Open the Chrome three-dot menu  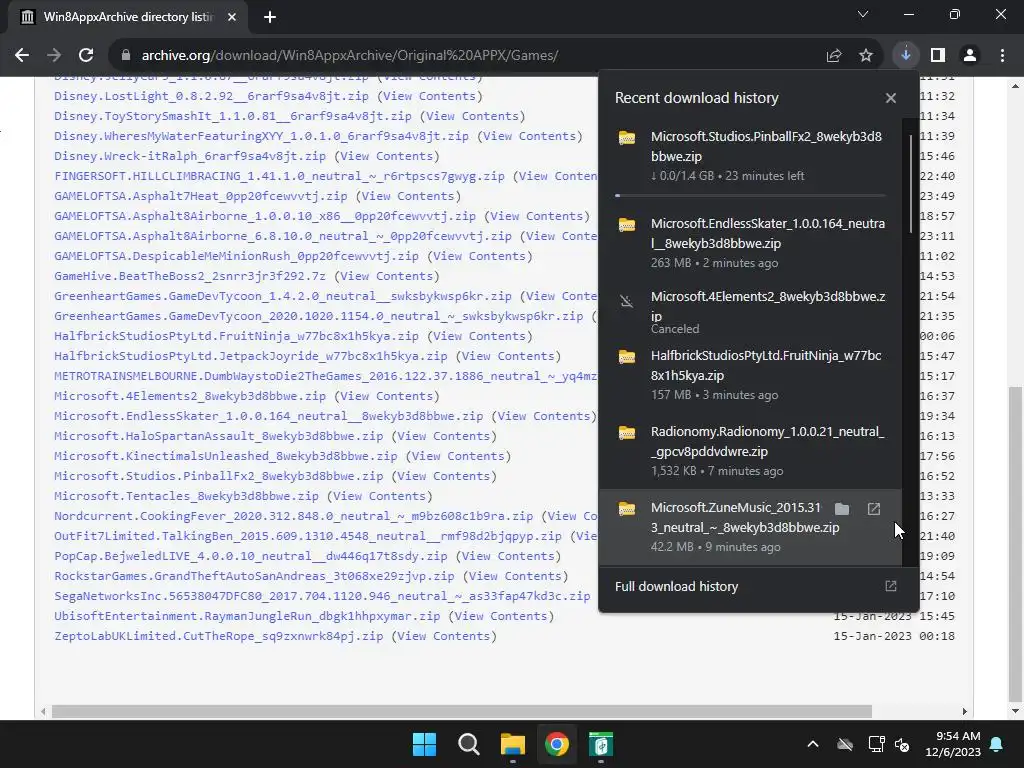coord(1002,56)
